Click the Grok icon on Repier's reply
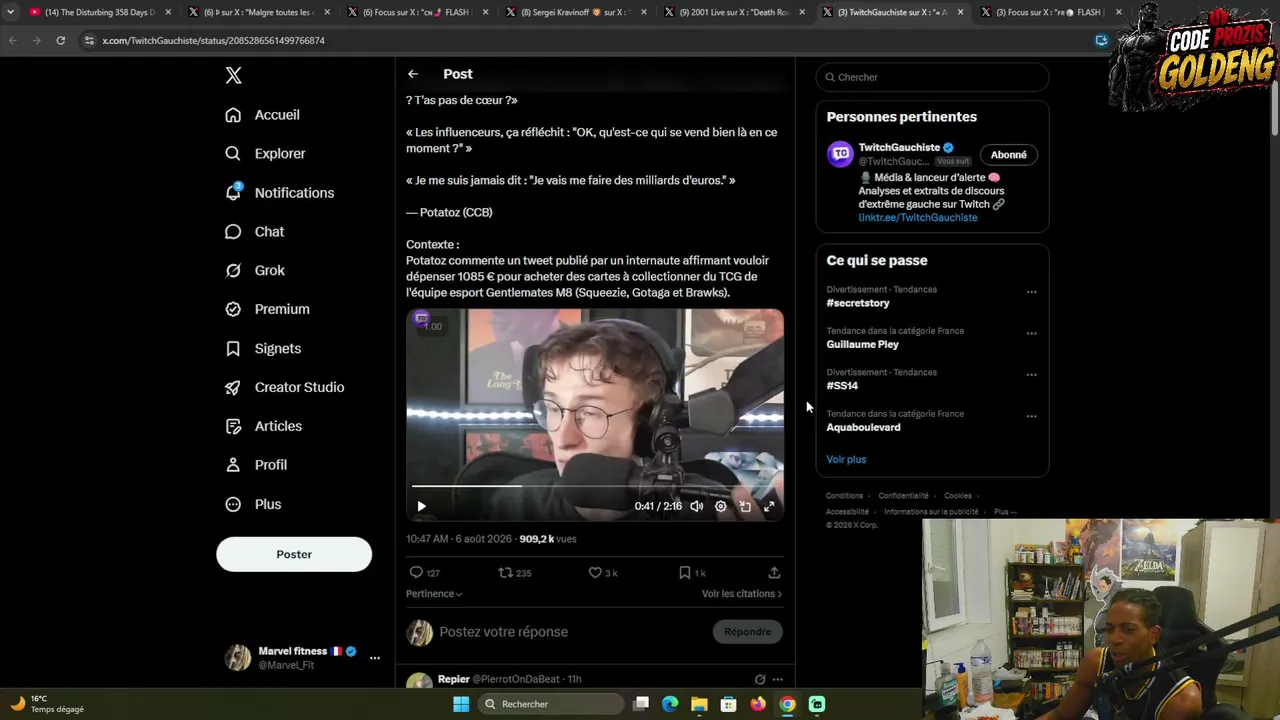This screenshot has height=720, width=1280. click(760, 680)
